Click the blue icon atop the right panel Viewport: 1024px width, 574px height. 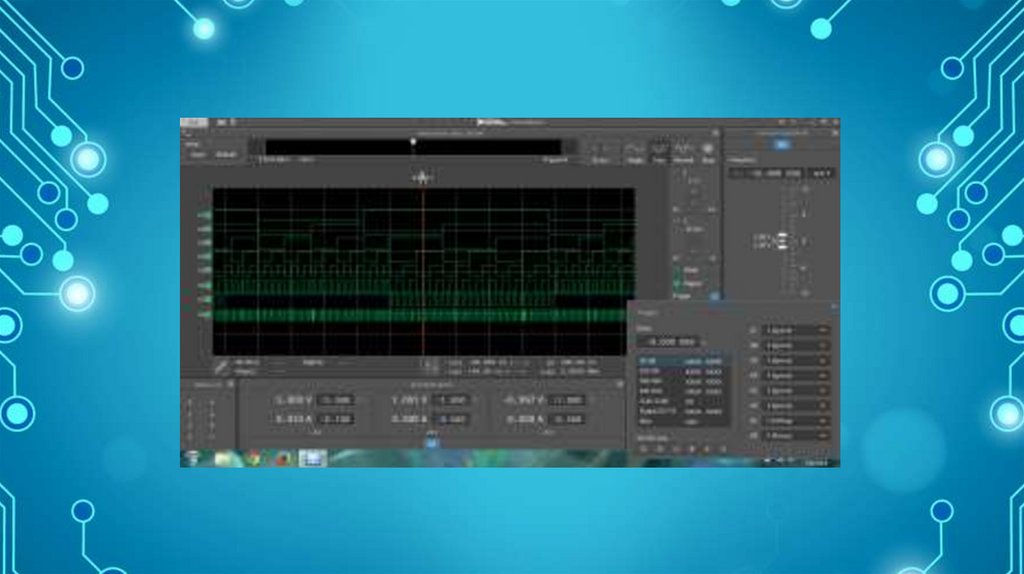[x=782, y=145]
